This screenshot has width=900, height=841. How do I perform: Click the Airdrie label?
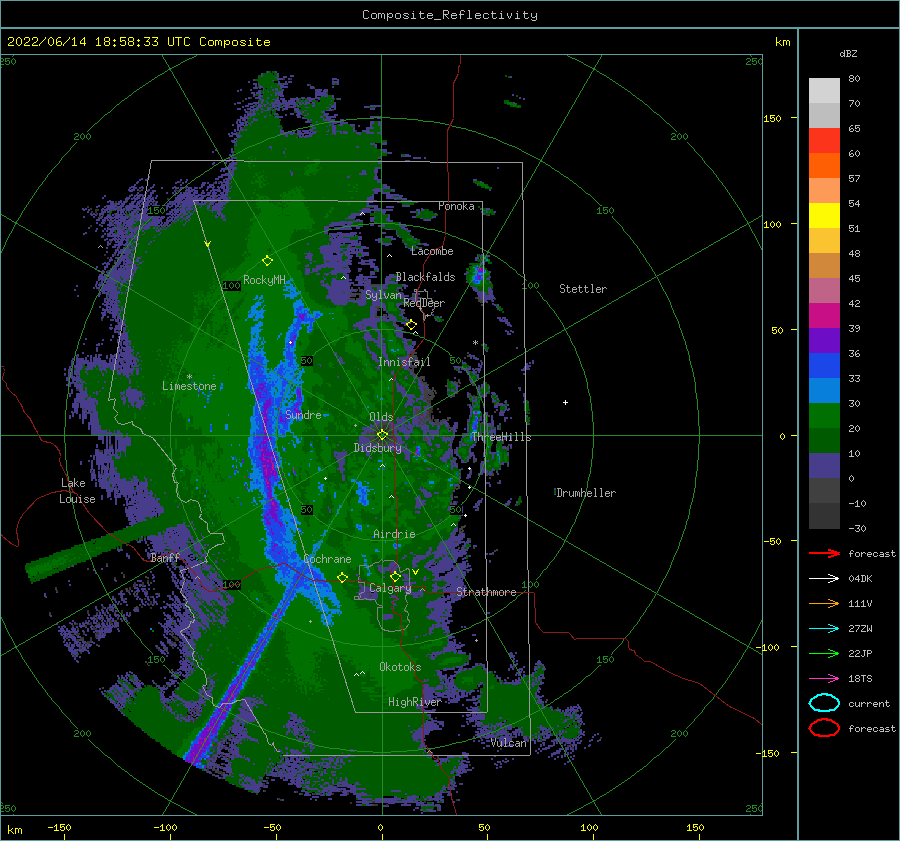(394, 534)
